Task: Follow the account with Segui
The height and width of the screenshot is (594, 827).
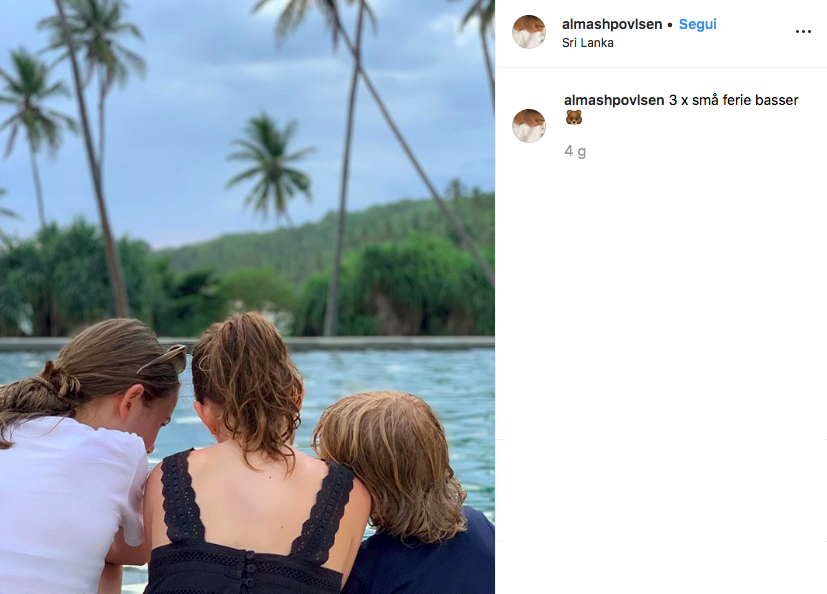Action: coord(697,24)
